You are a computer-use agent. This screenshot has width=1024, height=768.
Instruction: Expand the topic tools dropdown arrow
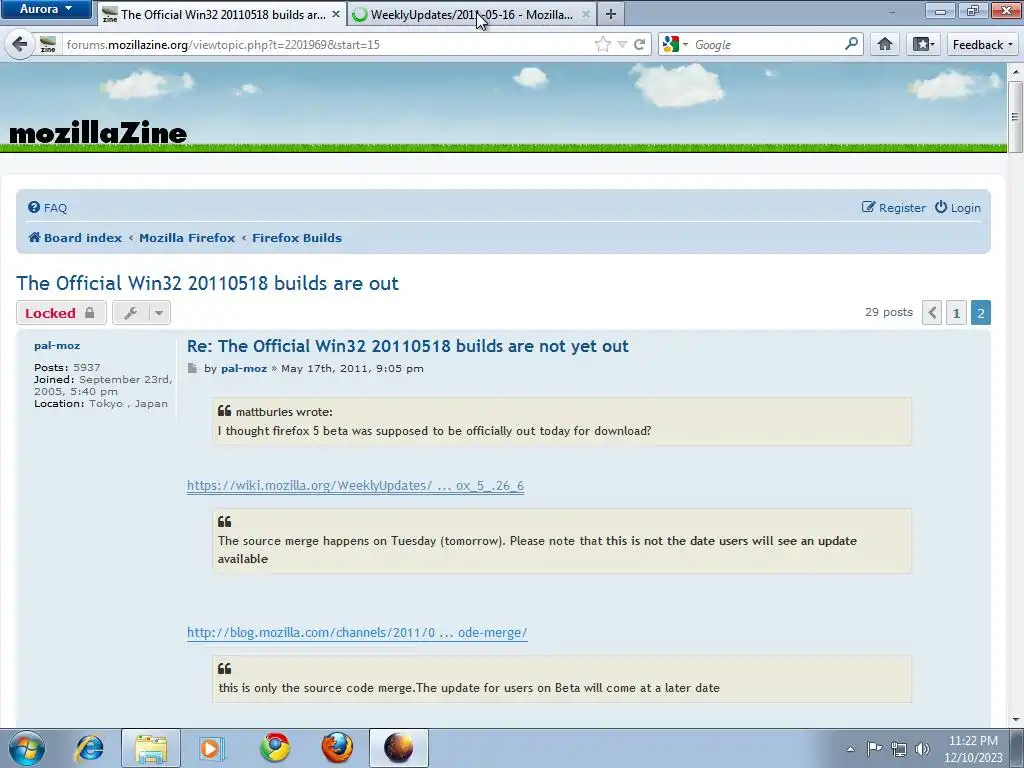pyautogui.click(x=159, y=313)
